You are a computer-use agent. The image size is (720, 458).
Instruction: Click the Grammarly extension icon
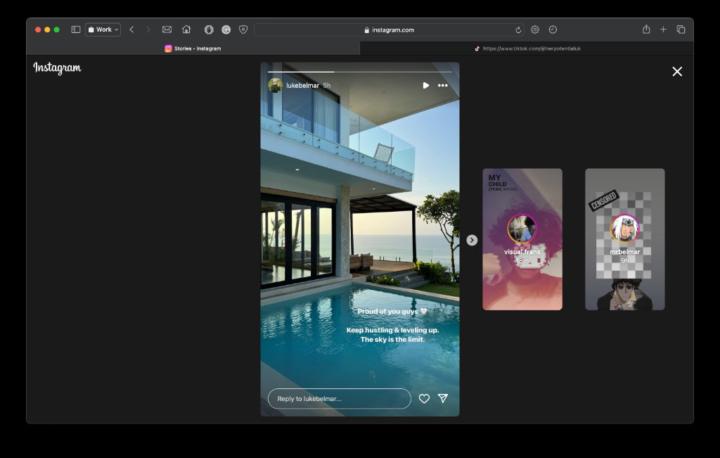tap(226, 29)
